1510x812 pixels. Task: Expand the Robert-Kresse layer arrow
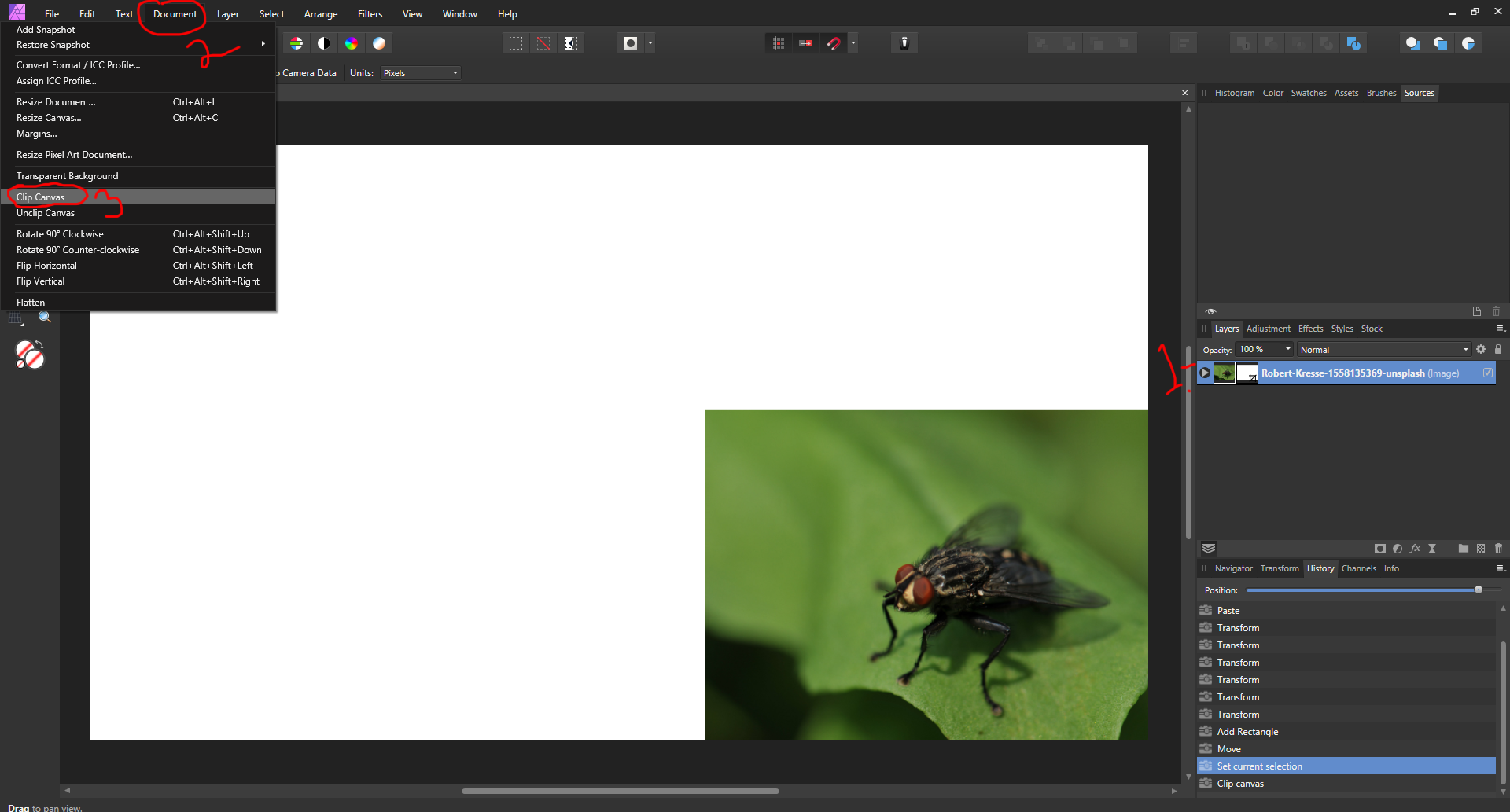pyautogui.click(x=1205, y=373)
